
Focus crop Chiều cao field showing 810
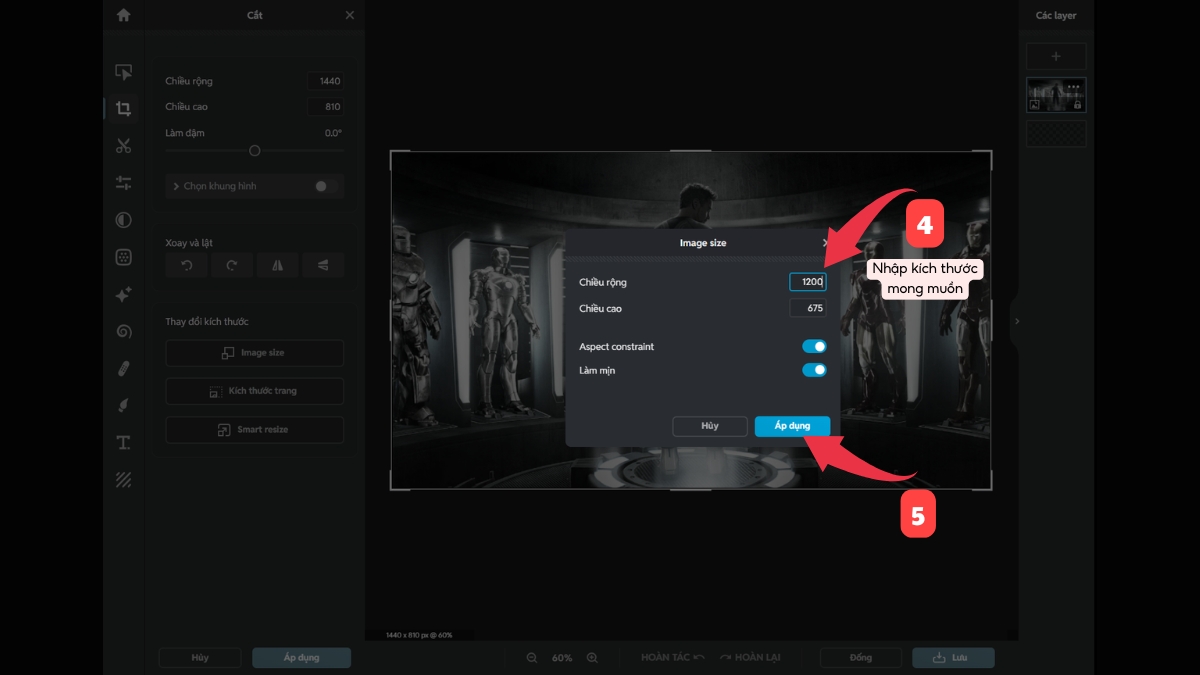(x=326, y=107)
